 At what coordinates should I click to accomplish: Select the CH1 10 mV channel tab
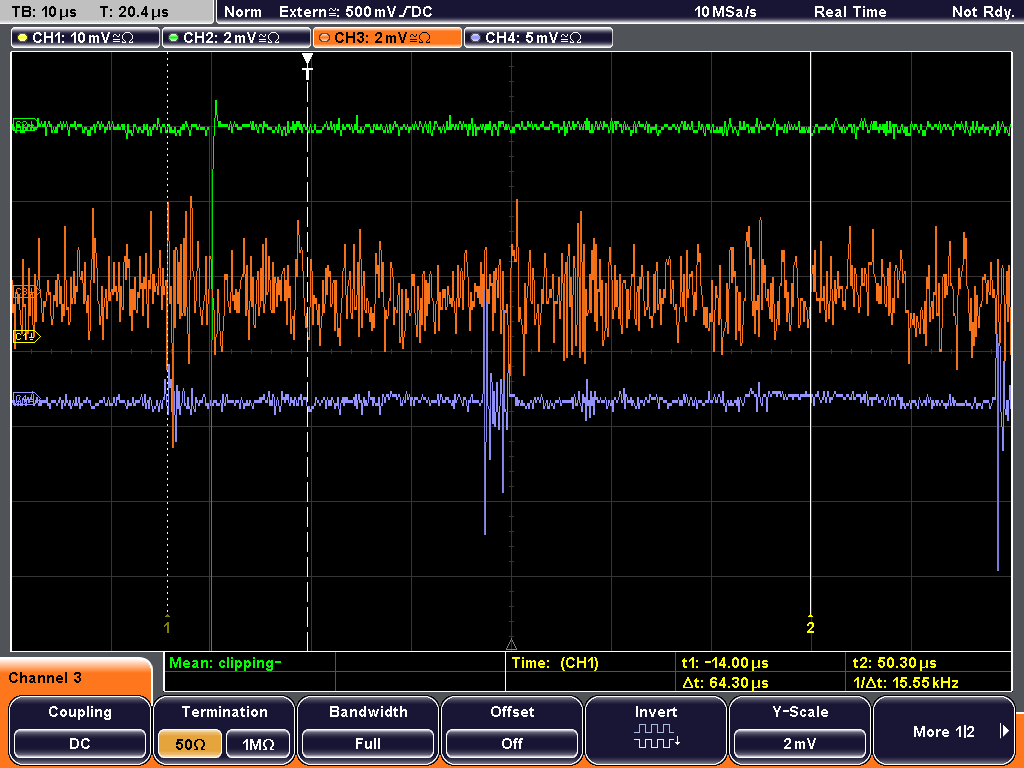pyautogui.click(x=86, y=38)
